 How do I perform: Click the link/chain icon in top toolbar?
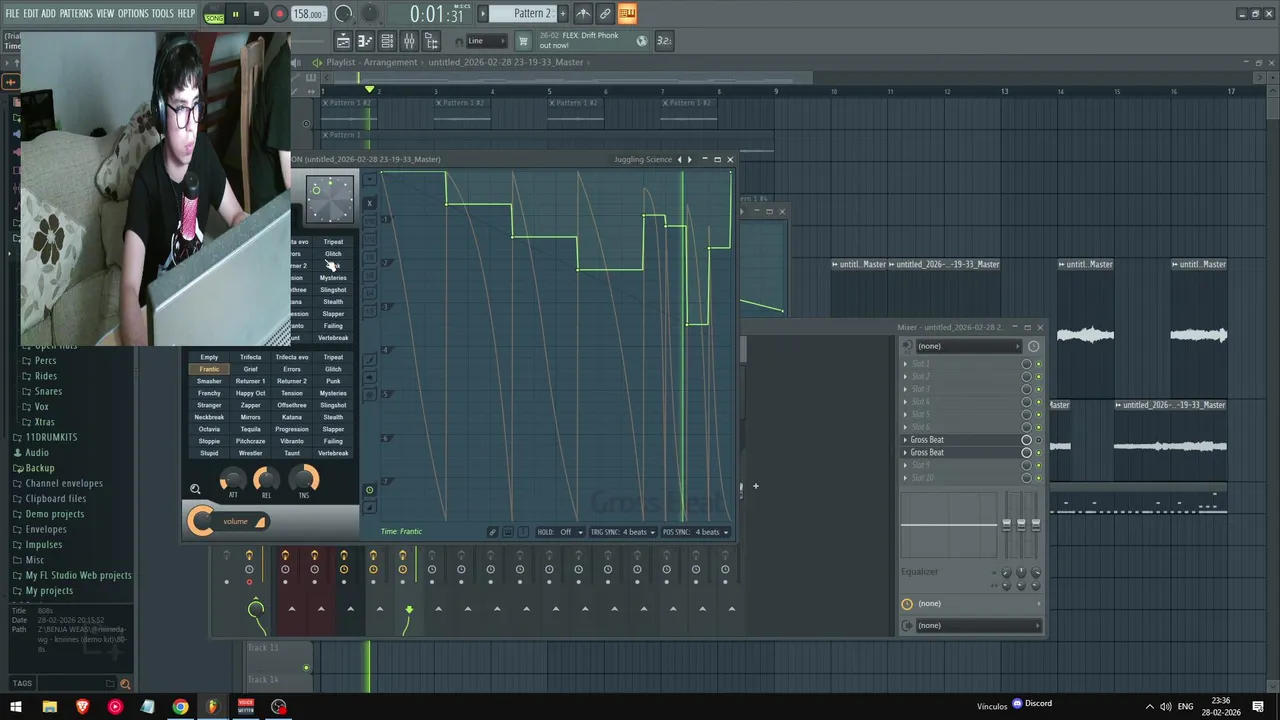click(x=605, y=13)
